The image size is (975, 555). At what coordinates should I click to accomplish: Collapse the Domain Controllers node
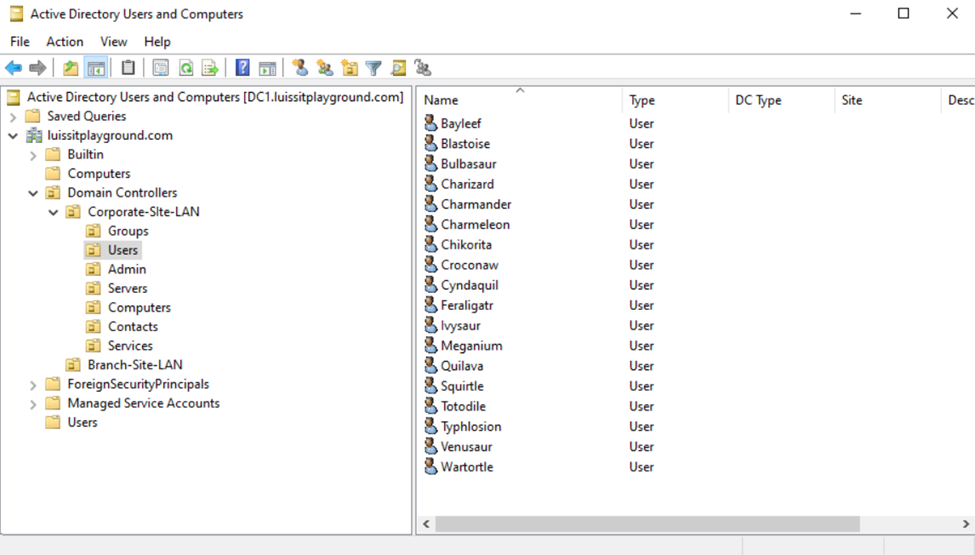33,193
